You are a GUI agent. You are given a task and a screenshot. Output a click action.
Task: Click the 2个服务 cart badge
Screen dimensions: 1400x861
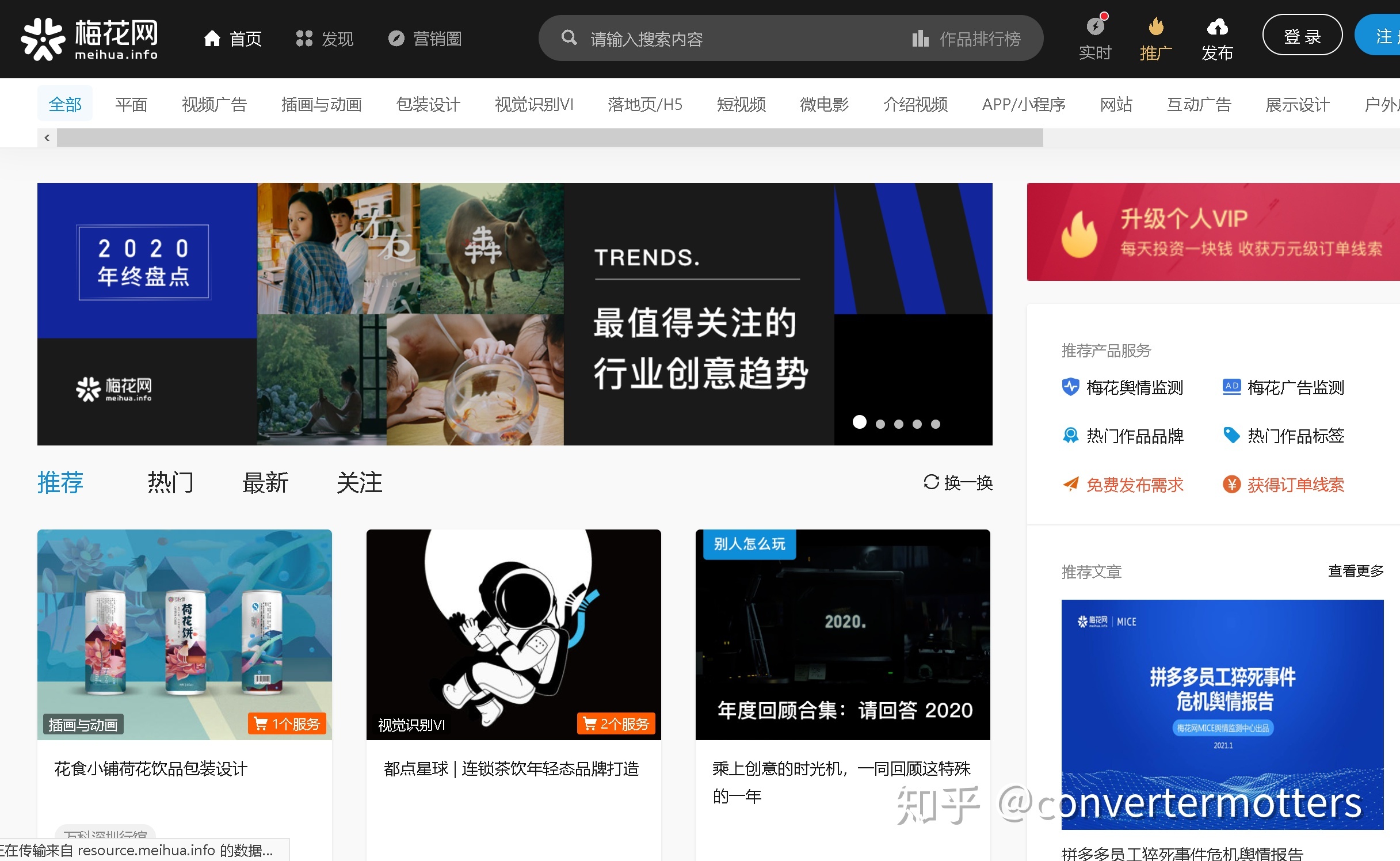pos(616,723)
